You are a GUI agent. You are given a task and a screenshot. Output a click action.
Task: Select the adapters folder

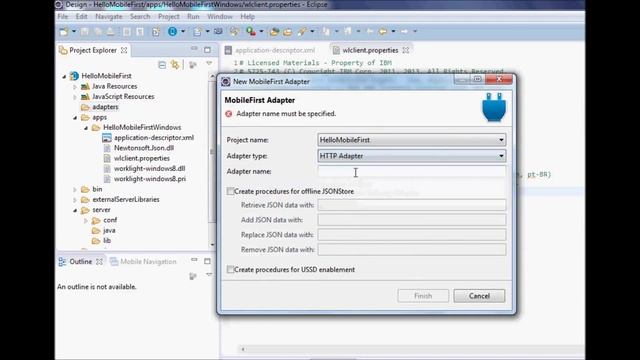coord(105,107)
